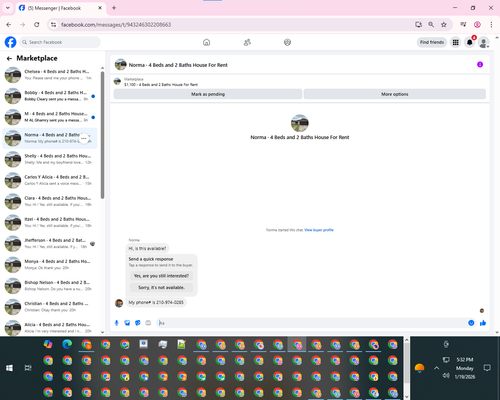
Task: Click the browser back arrow
Action: [9, 25]
